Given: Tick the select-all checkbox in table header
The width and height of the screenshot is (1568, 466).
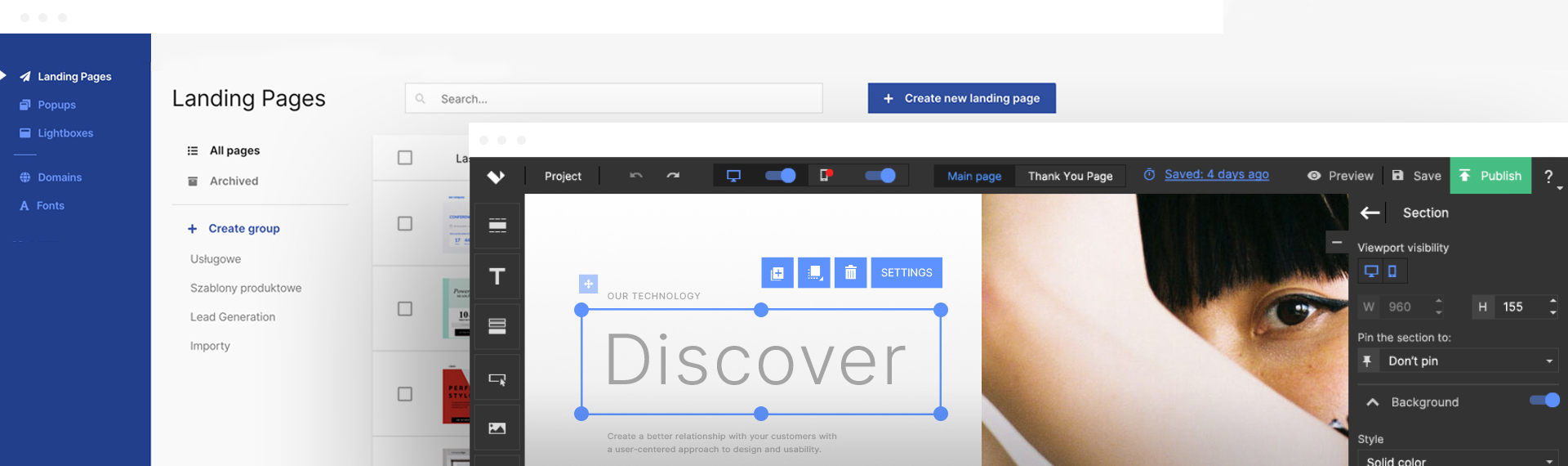Looking at the screenshot, I should [405, 158].
